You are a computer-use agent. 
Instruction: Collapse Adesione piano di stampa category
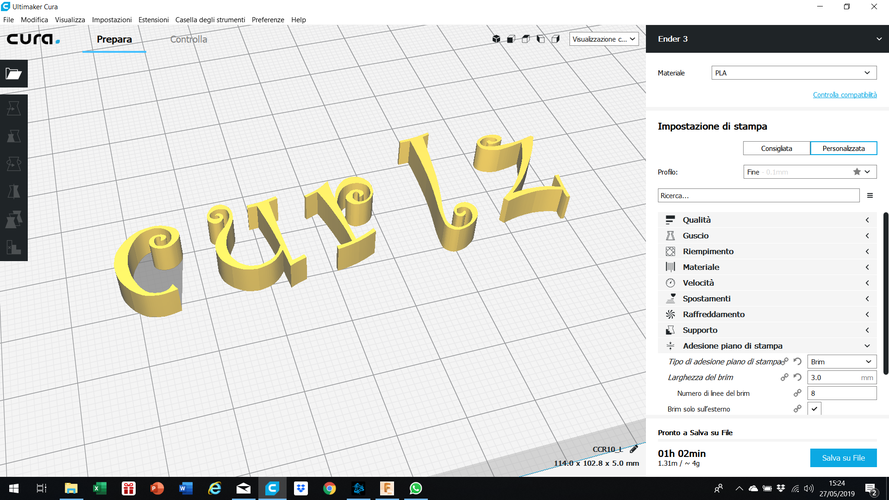(x=767, y=346)
